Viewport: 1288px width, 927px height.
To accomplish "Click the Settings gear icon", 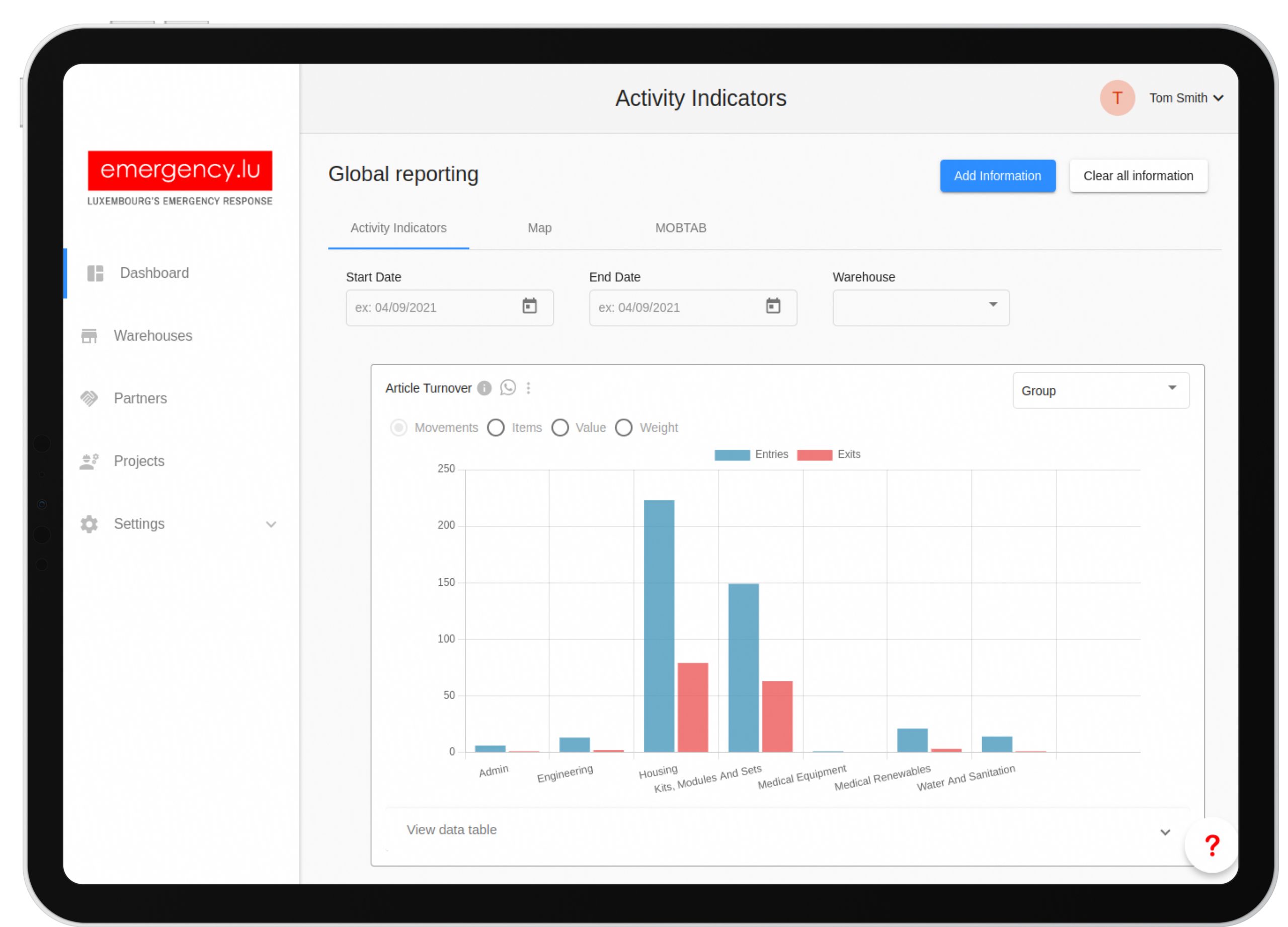I will (x=89, y=524).
